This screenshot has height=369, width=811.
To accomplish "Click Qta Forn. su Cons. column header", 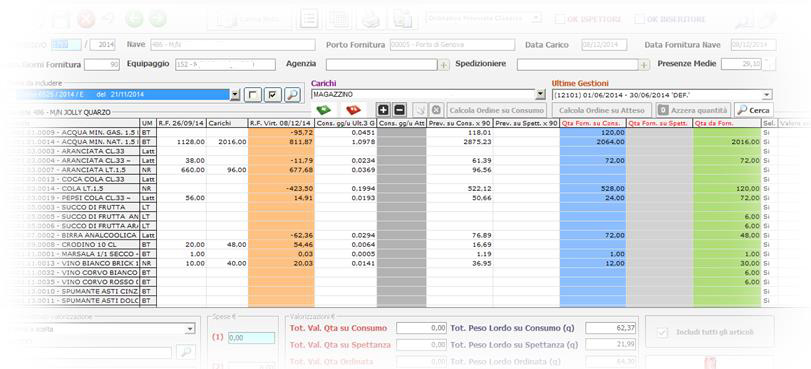I will 593,124.
